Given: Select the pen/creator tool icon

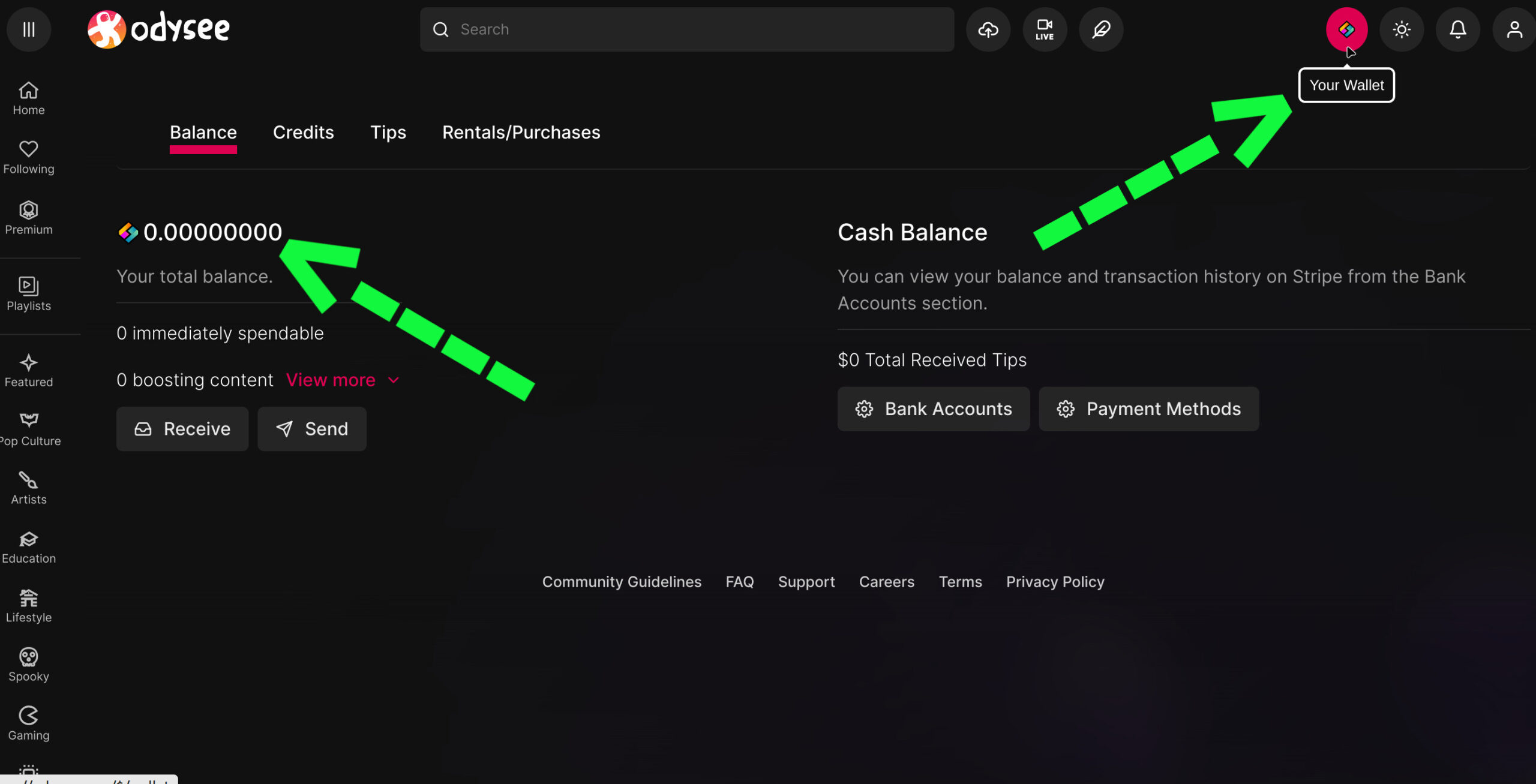Looking at the screenshot, I should (x=1101, y=29).
